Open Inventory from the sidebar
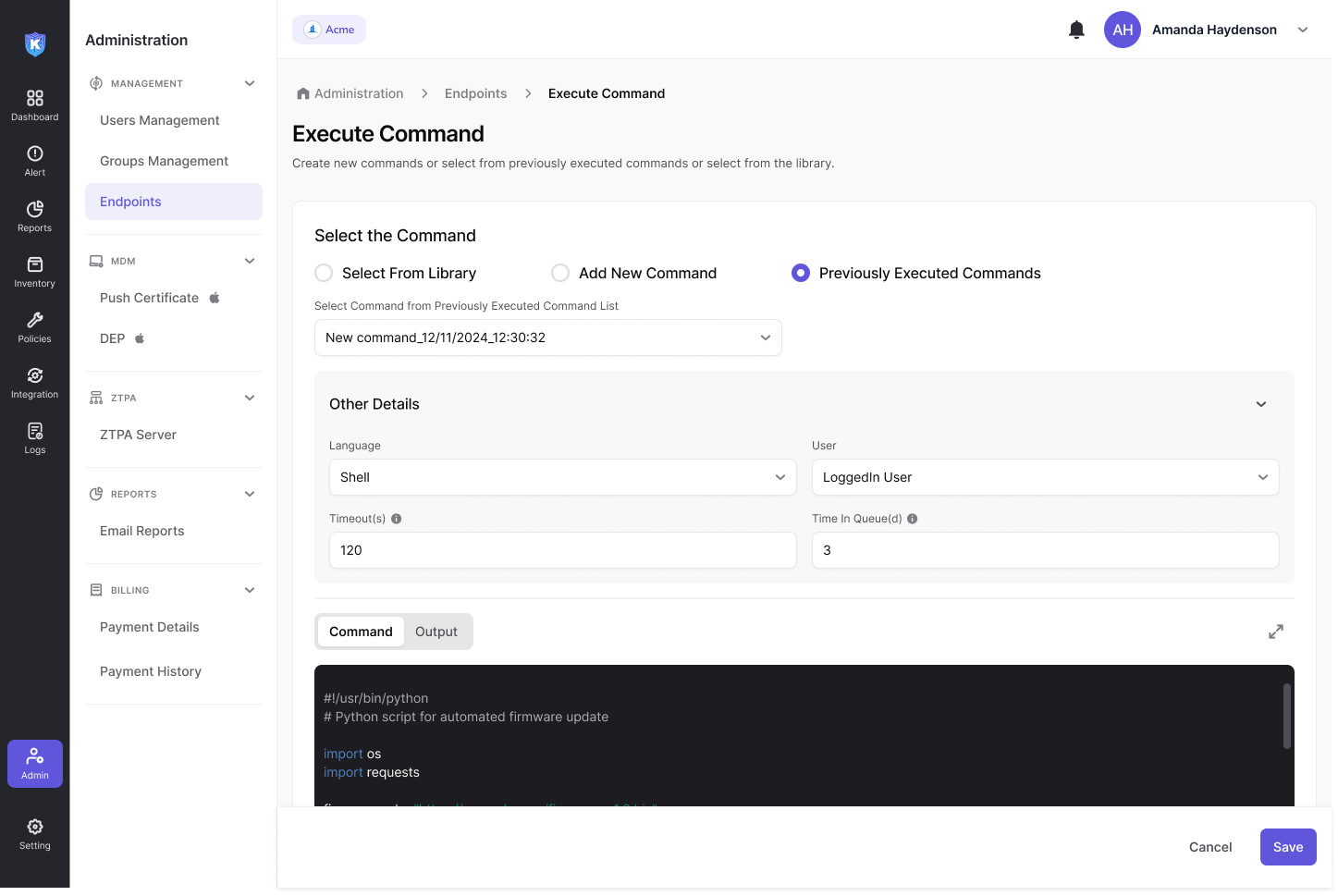 coord(34,271)
